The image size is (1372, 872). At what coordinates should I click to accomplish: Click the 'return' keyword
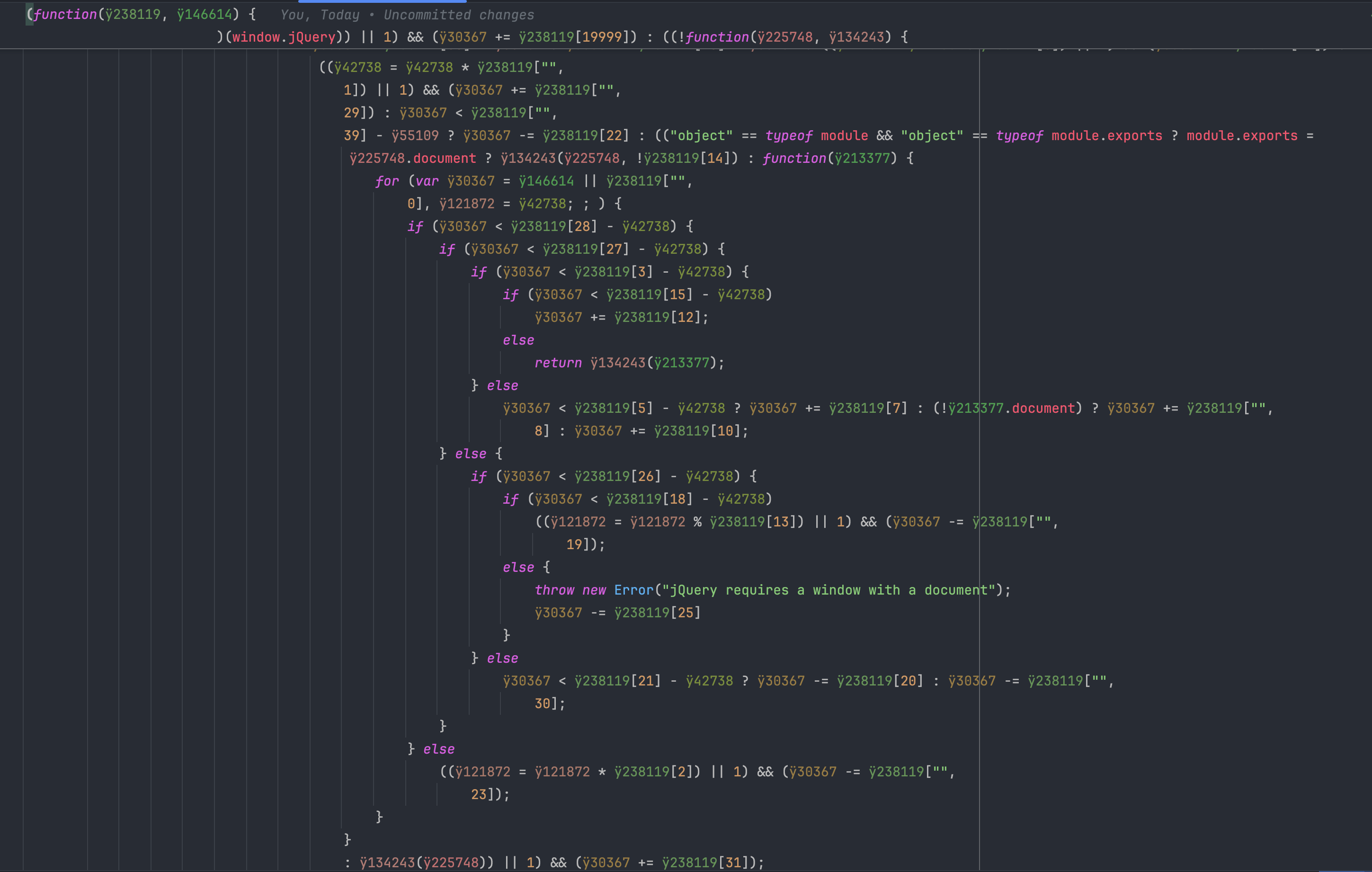pos(558,363)
